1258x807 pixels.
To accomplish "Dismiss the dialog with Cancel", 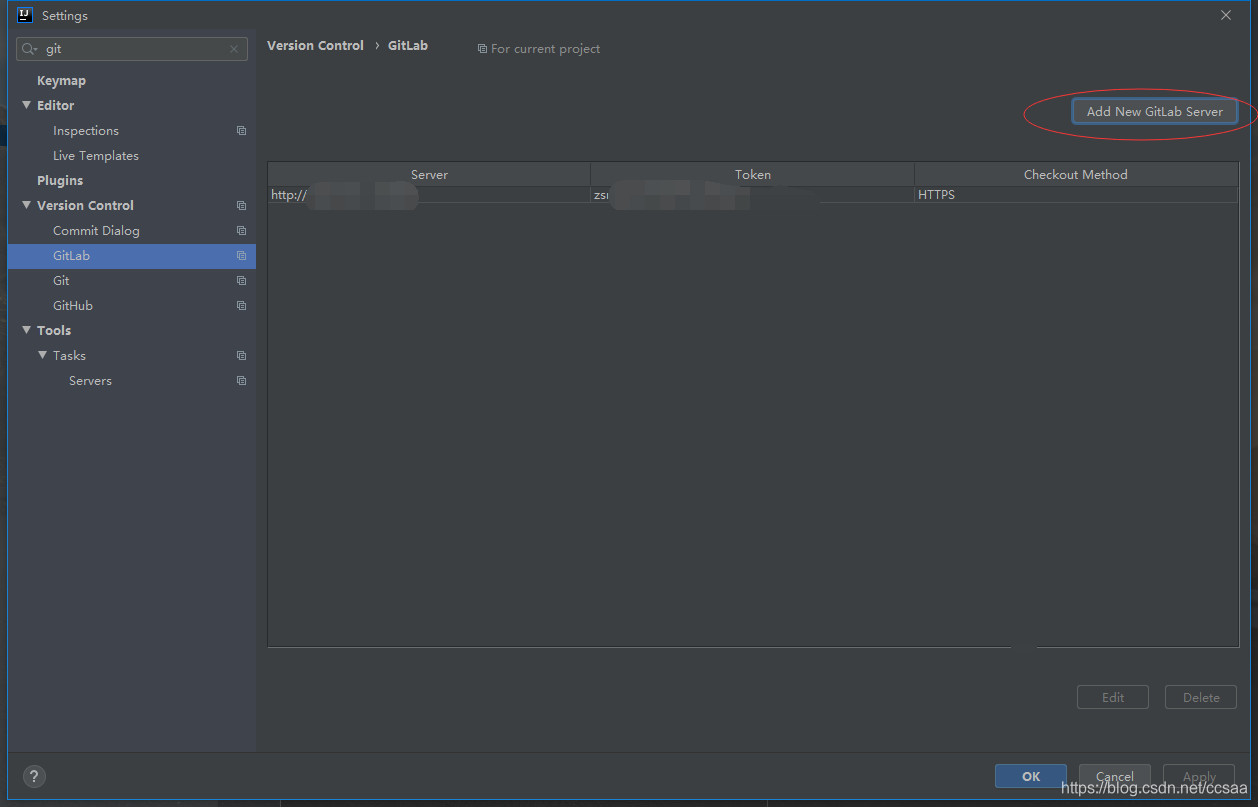I will (1114, 776).
